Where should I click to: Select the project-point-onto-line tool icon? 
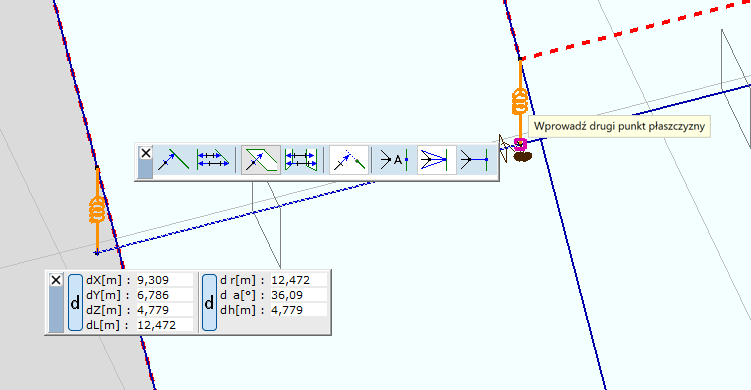(x=173, y=160)
